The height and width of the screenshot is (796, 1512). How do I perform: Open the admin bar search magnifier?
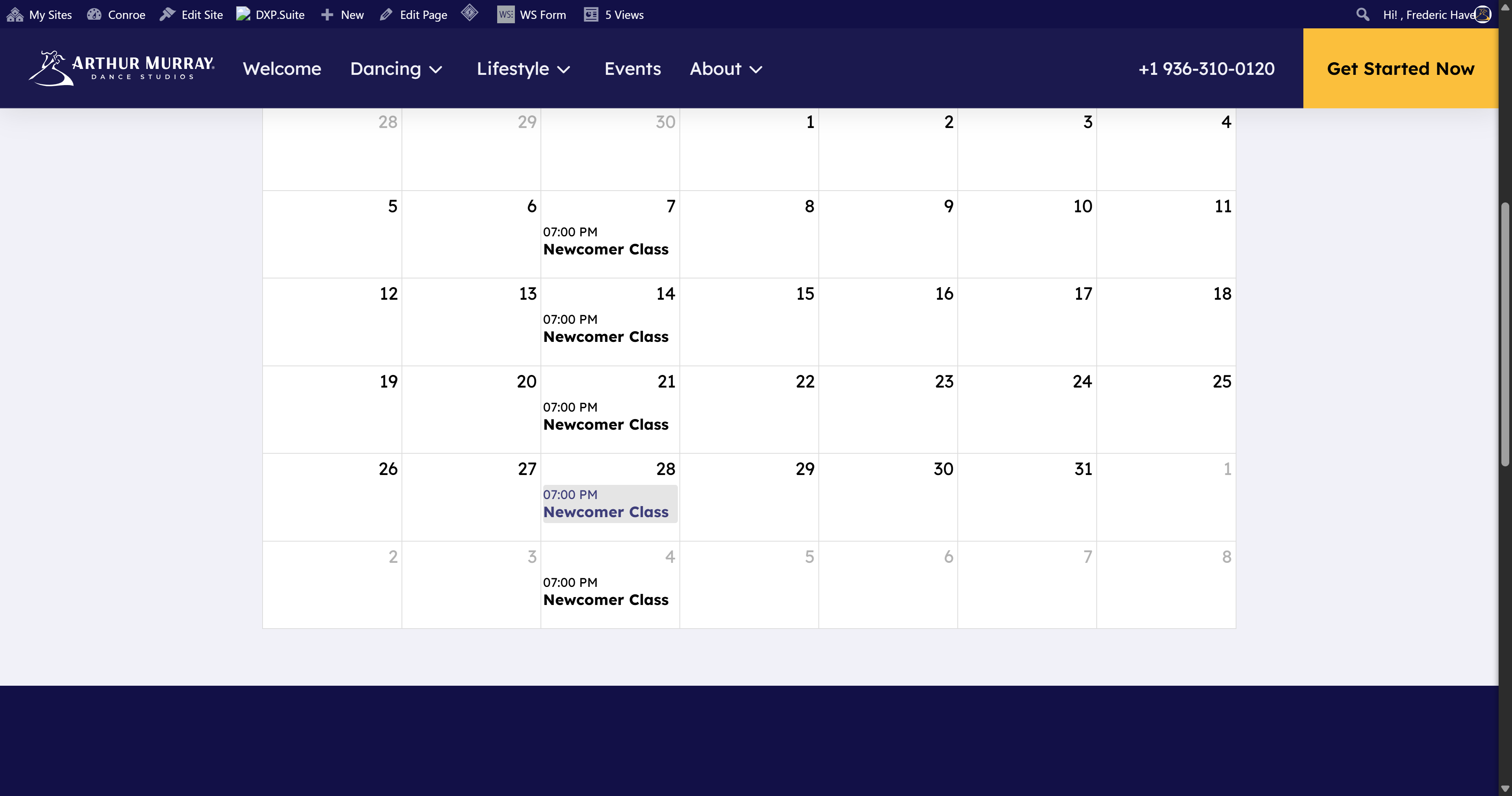click(x=1363, y=15)
